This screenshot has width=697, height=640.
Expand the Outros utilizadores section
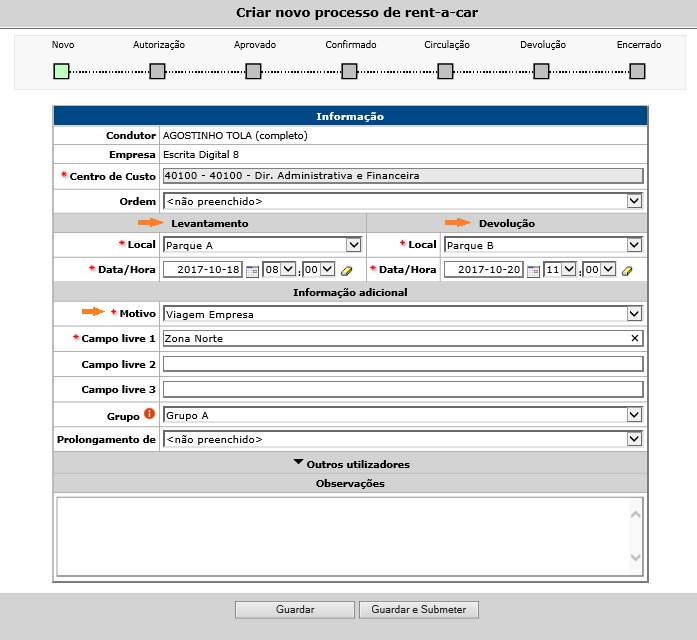point(351,464)
